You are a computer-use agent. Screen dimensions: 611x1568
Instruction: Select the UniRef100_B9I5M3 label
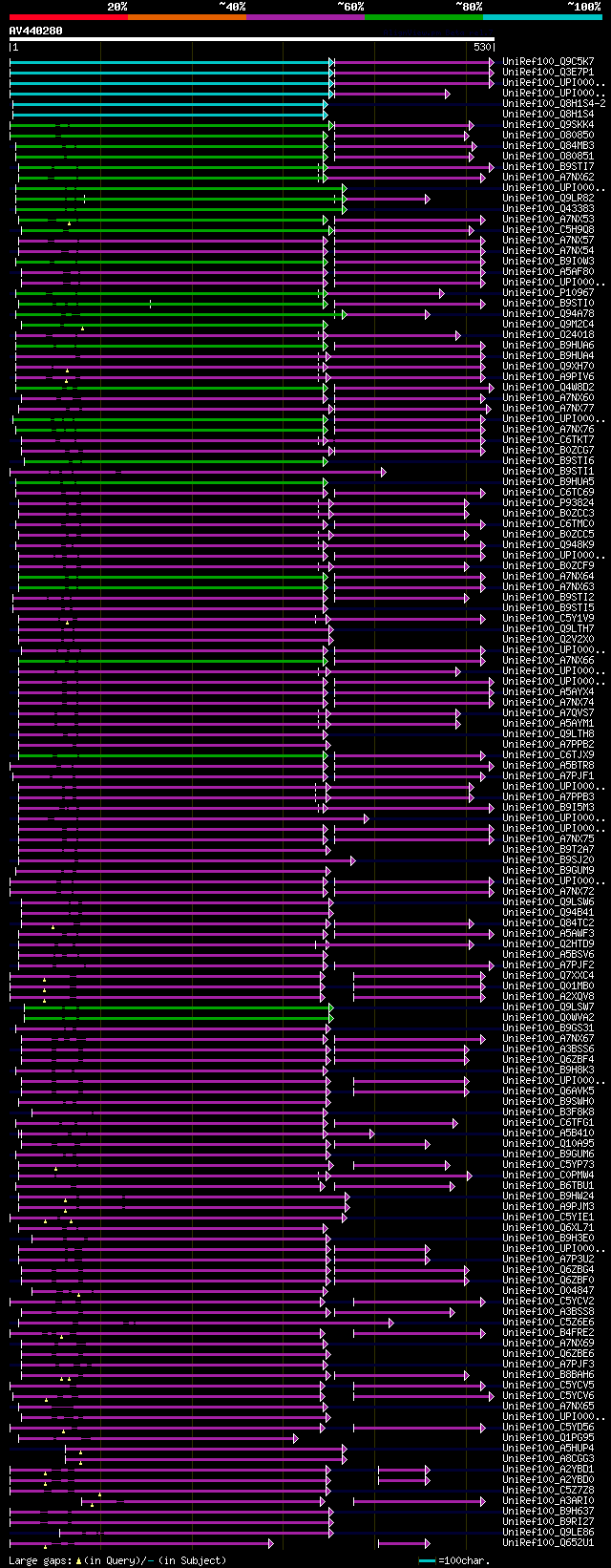pyautogui.click(x=548, y=807)
